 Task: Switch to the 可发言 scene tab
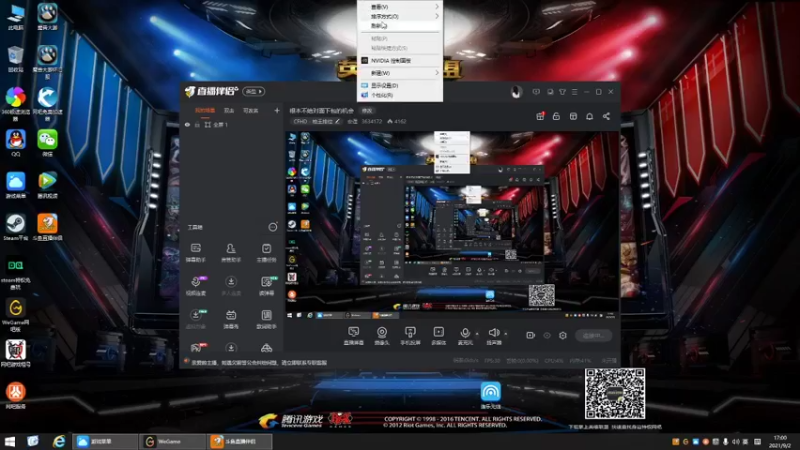coord(251,110)
